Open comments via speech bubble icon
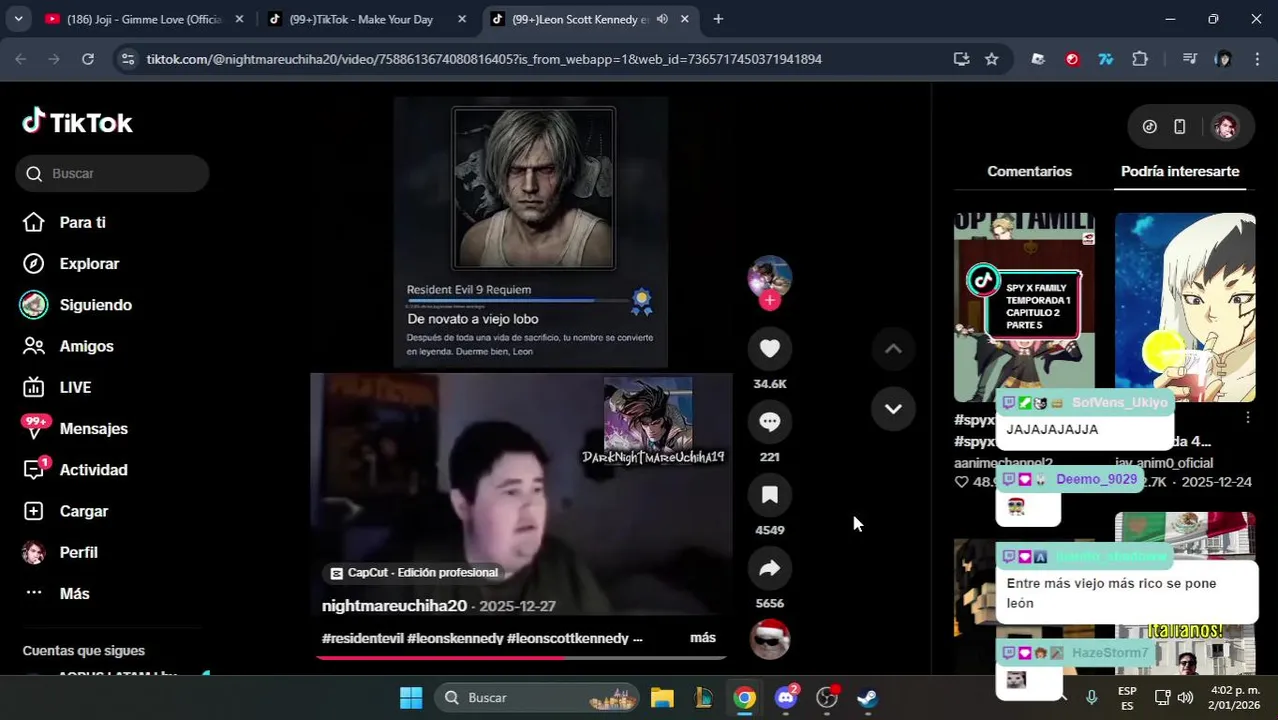 click(770, 421)
